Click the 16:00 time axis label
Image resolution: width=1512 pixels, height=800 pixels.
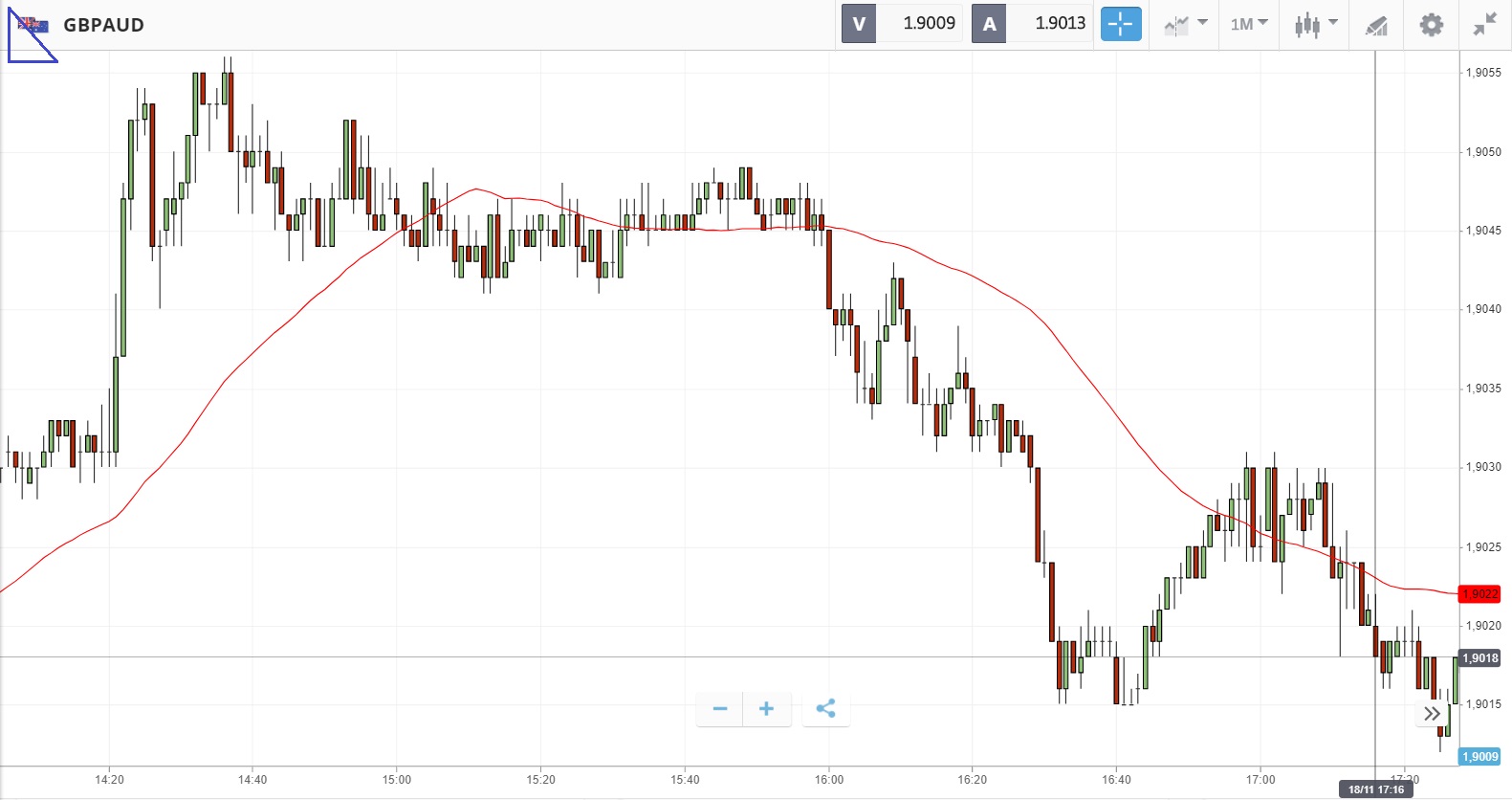[x=829, y=780]
